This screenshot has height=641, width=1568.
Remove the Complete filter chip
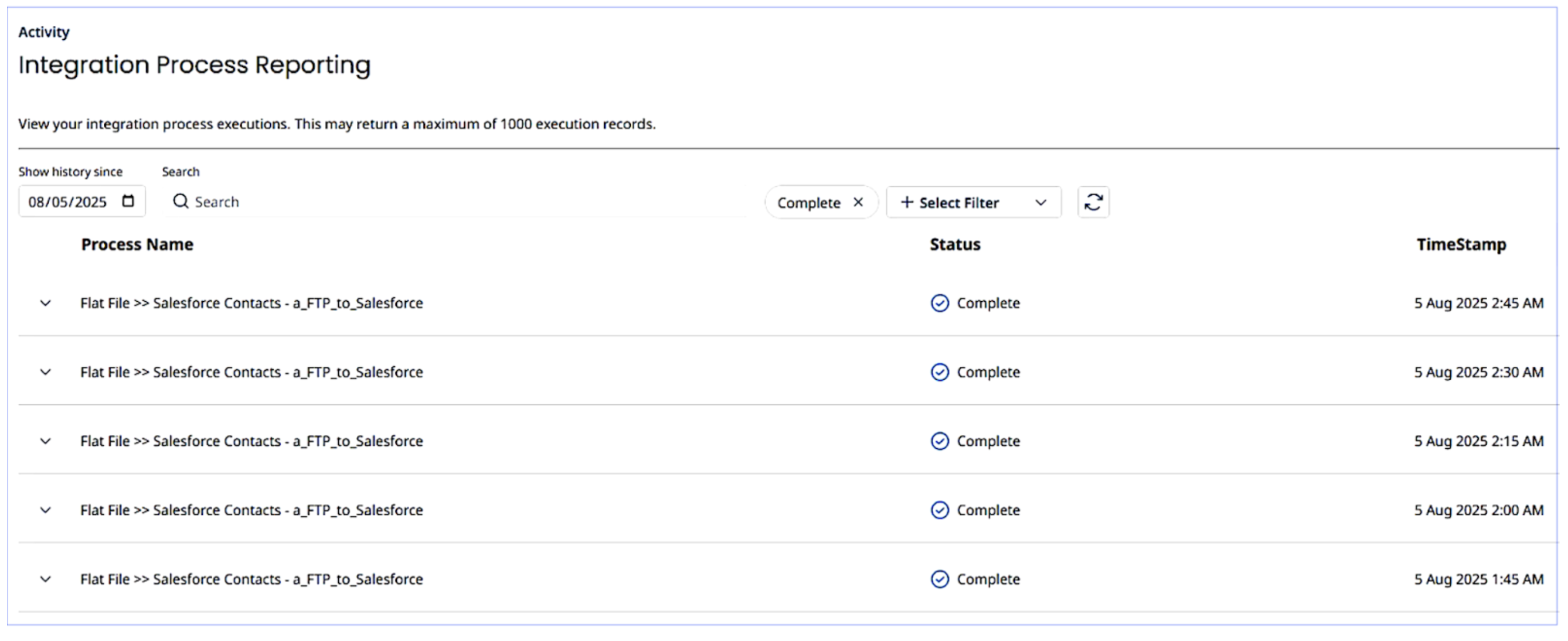pos(858,202)
